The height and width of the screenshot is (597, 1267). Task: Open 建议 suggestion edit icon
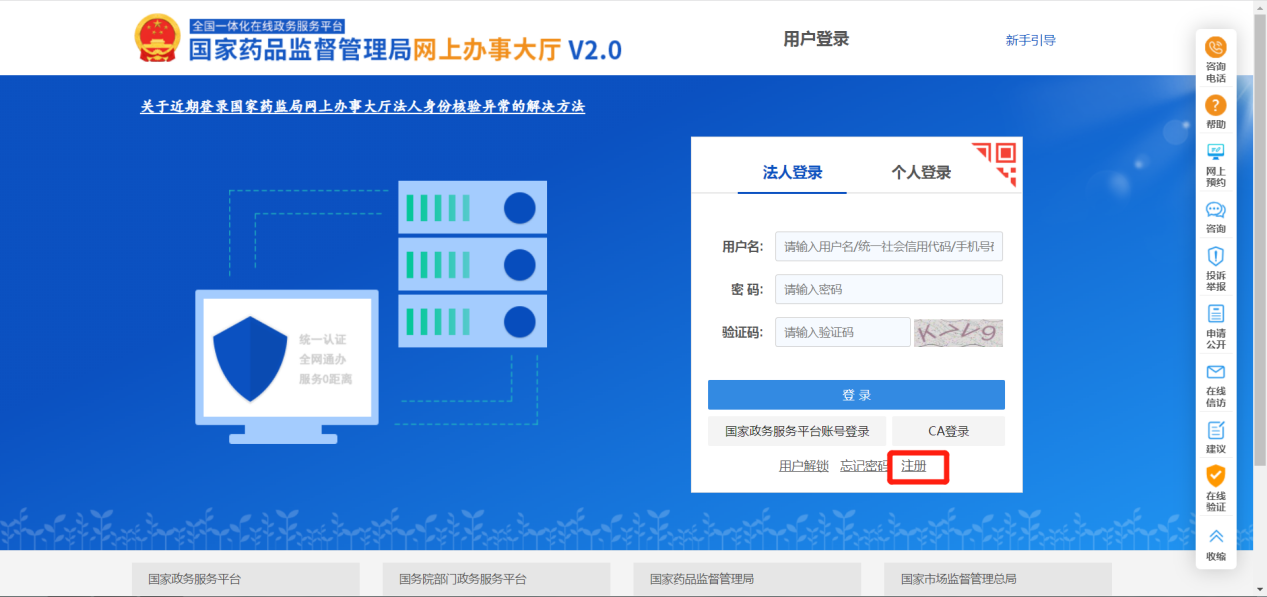pos(1215,430)
